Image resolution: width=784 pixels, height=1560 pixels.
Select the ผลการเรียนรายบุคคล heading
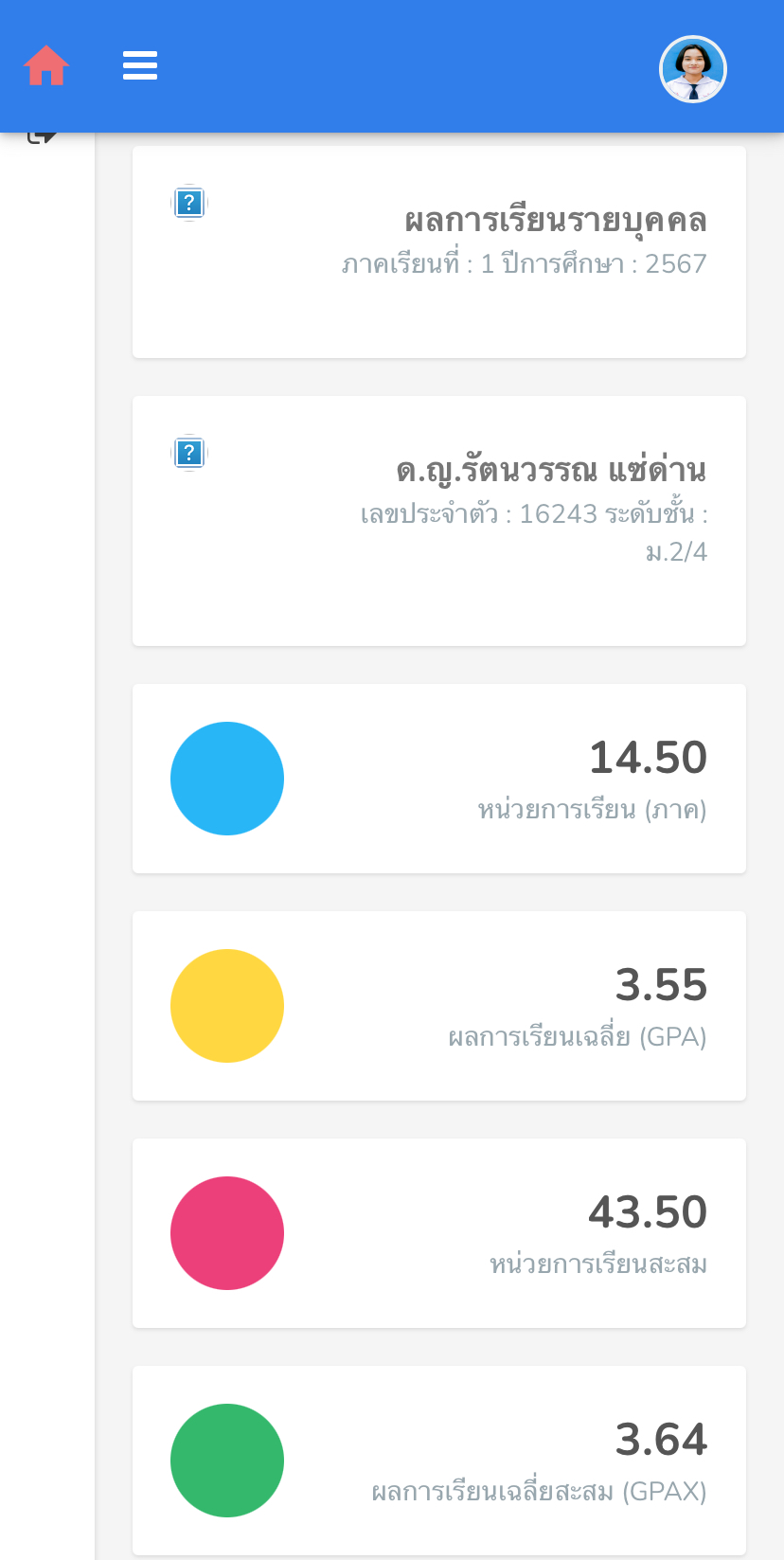point(556,221)
